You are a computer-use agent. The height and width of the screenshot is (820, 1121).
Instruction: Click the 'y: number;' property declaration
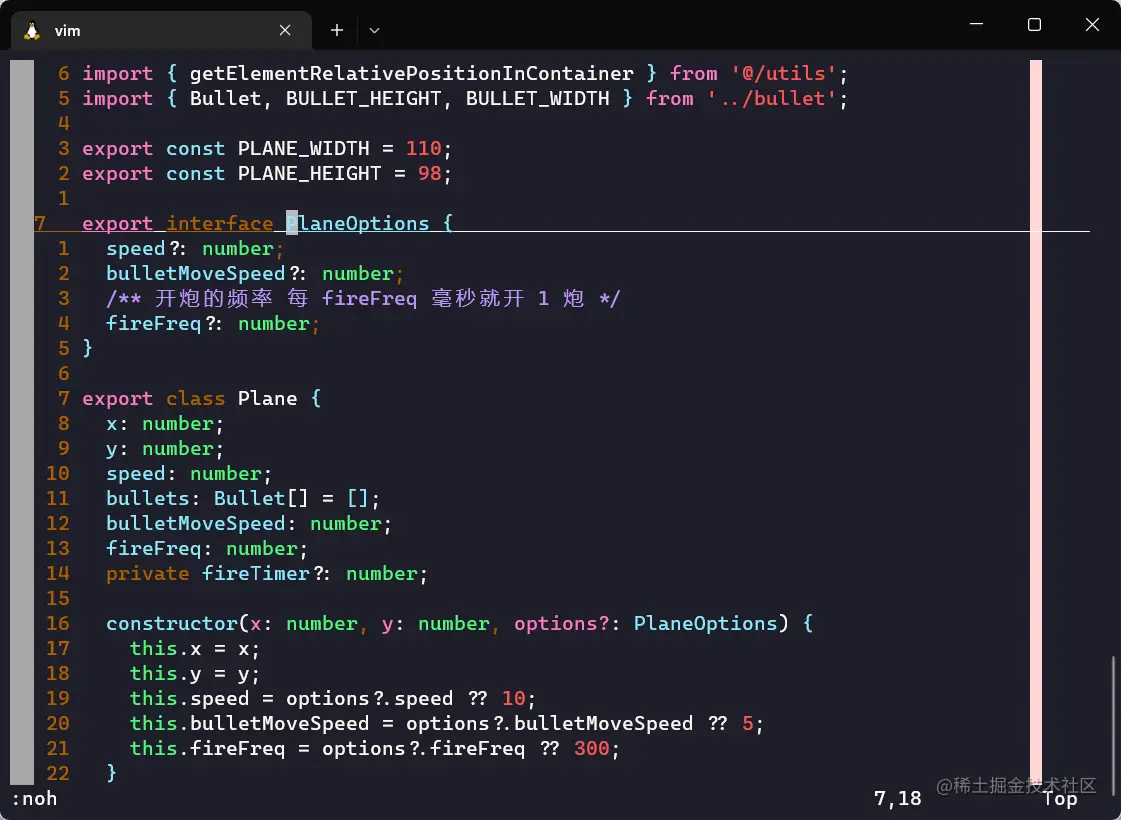(x=165, y=449)
